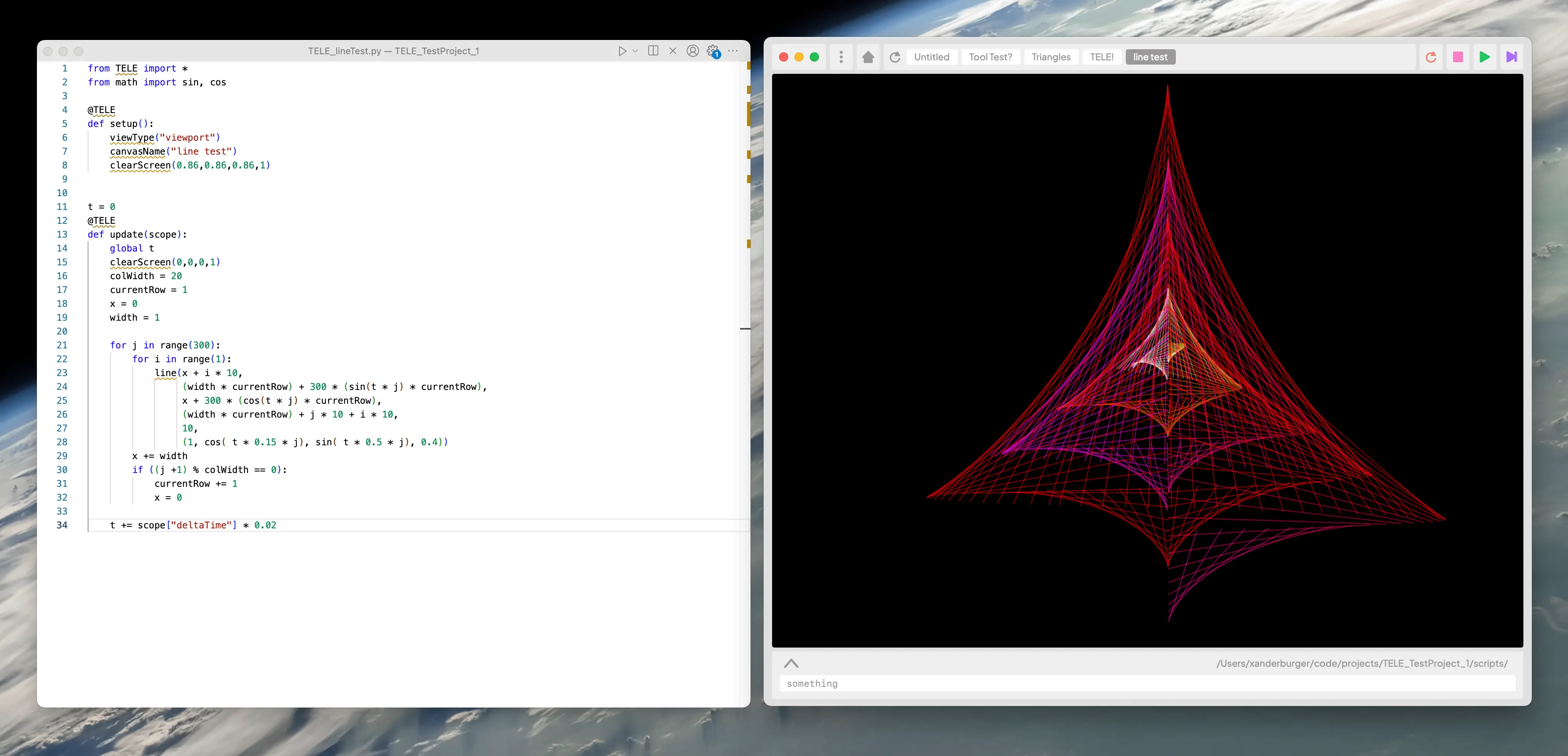Viewport: 1568px width, 756px height.
Task: Click the scripts folder path text
Action: (1362, 663)
